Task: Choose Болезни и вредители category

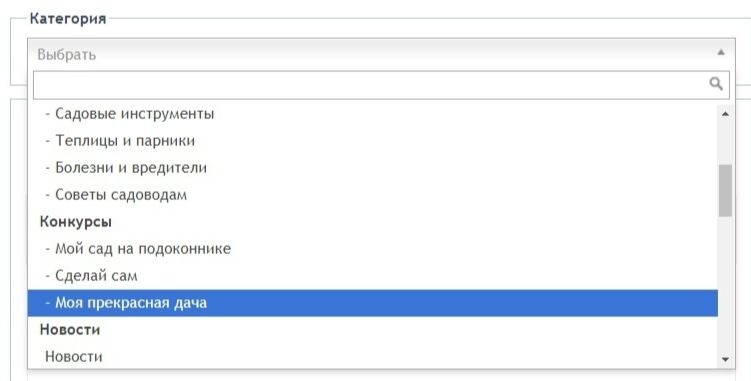Action: 373,168
